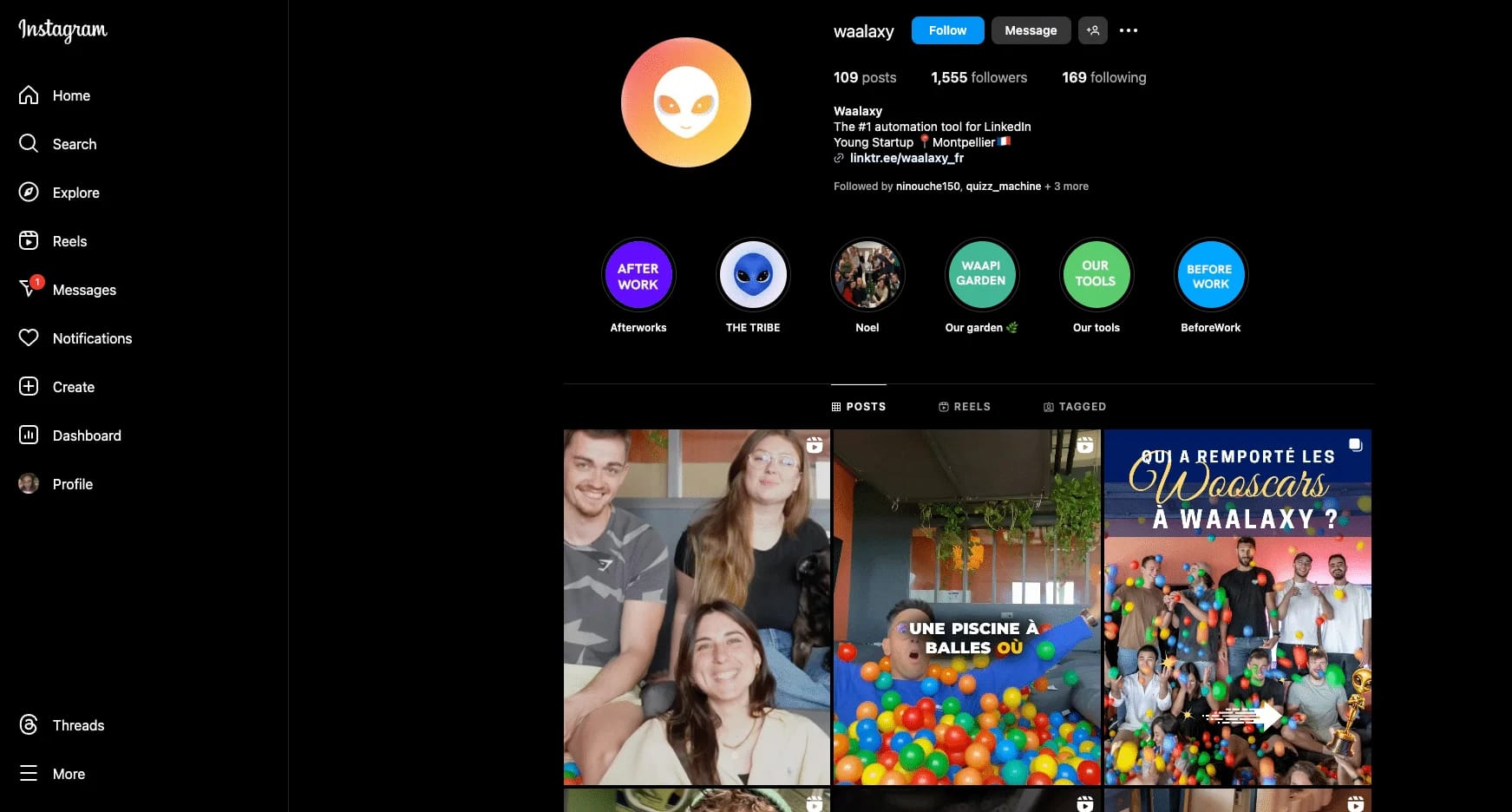The width and height of the screenshot is (1512, 812).
Task: Open the Our tools story highlight
Action: pos(1096,276)
